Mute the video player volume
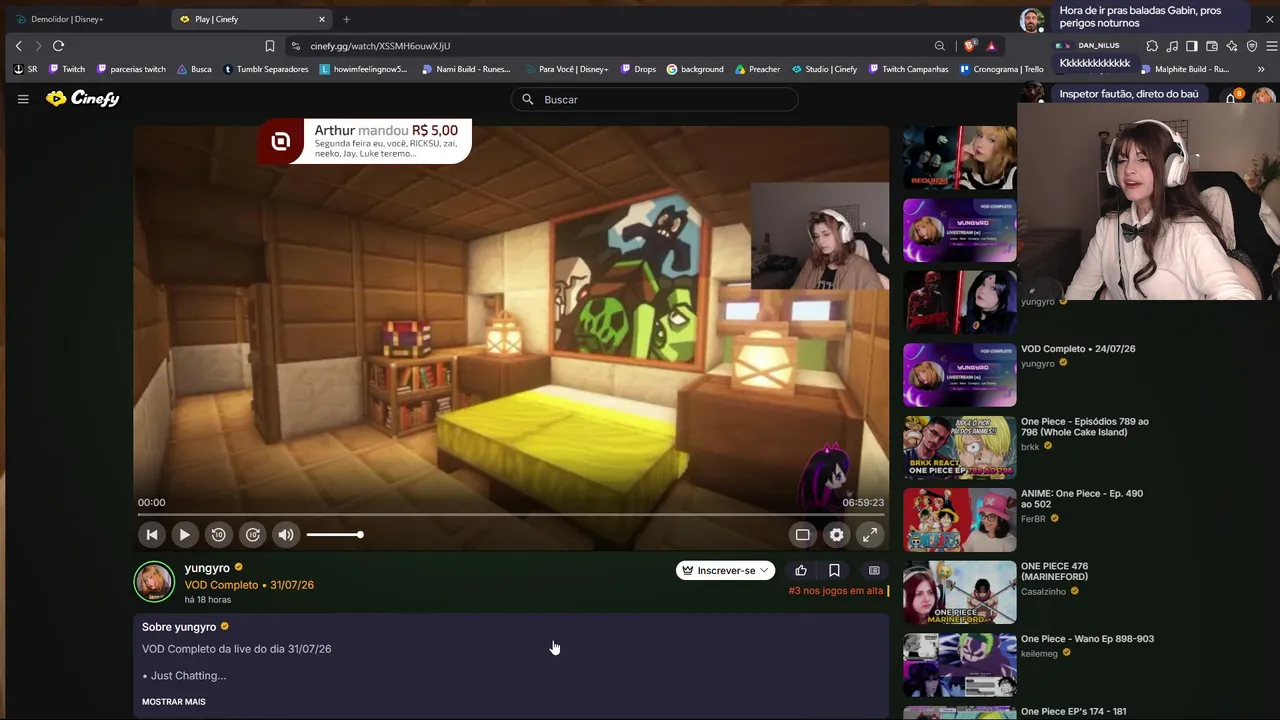Viewport: 1280px width, 720px height. [x=286, y=535]
